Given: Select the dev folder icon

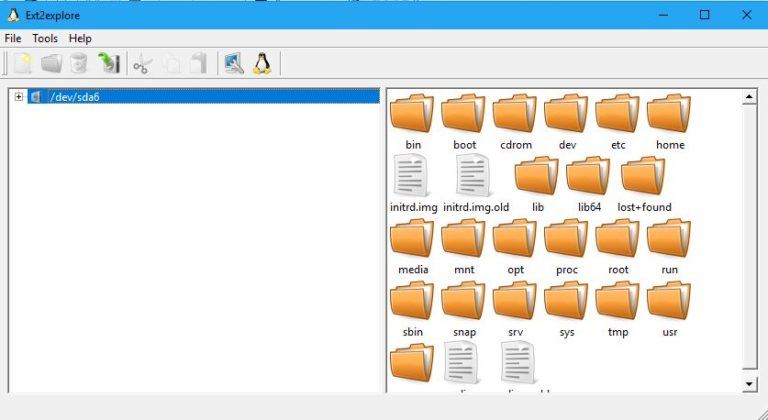Looking at the screenshot, I should pyautogui.click(x=566, y=113).
